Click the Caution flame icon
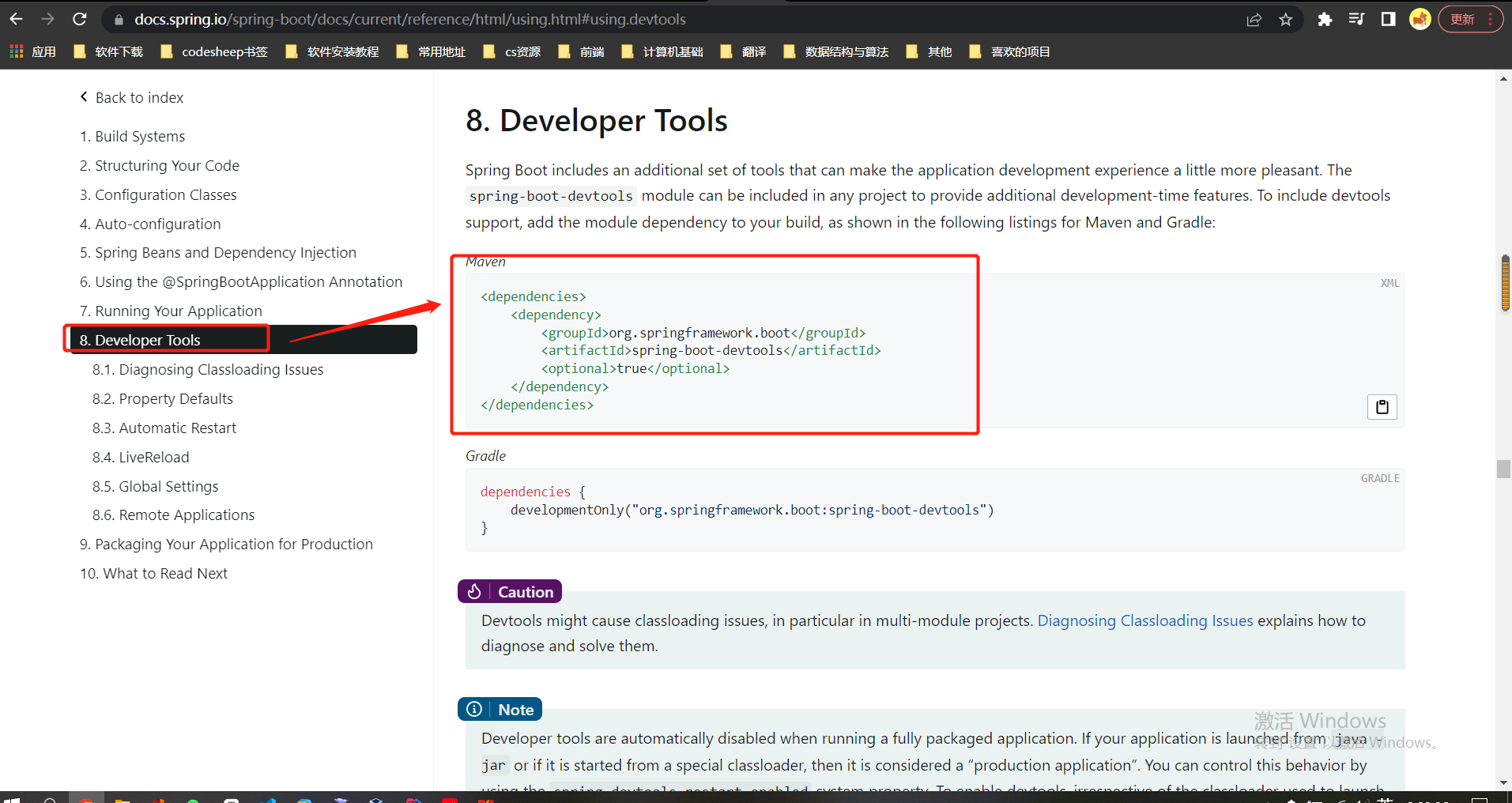1512x803 pixels. pos(474,591)
